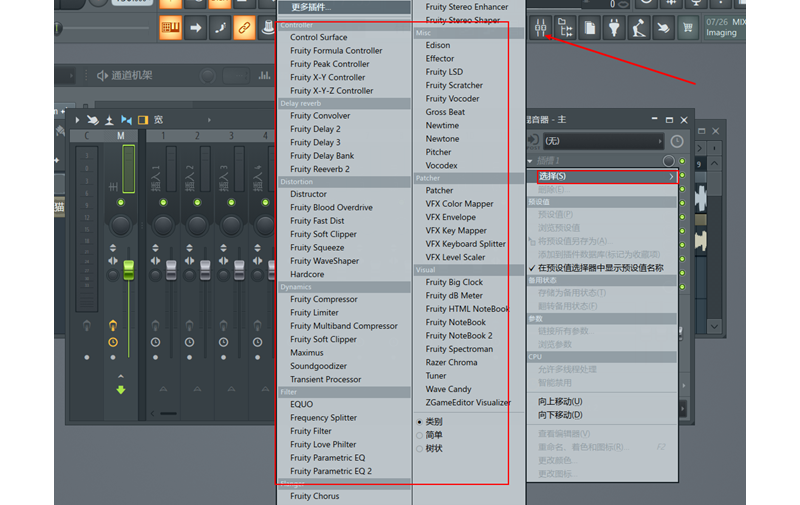Select the M master track header
Image resolution: width=800 pixels, height=505 pixels.
click(x=121, y=136)
